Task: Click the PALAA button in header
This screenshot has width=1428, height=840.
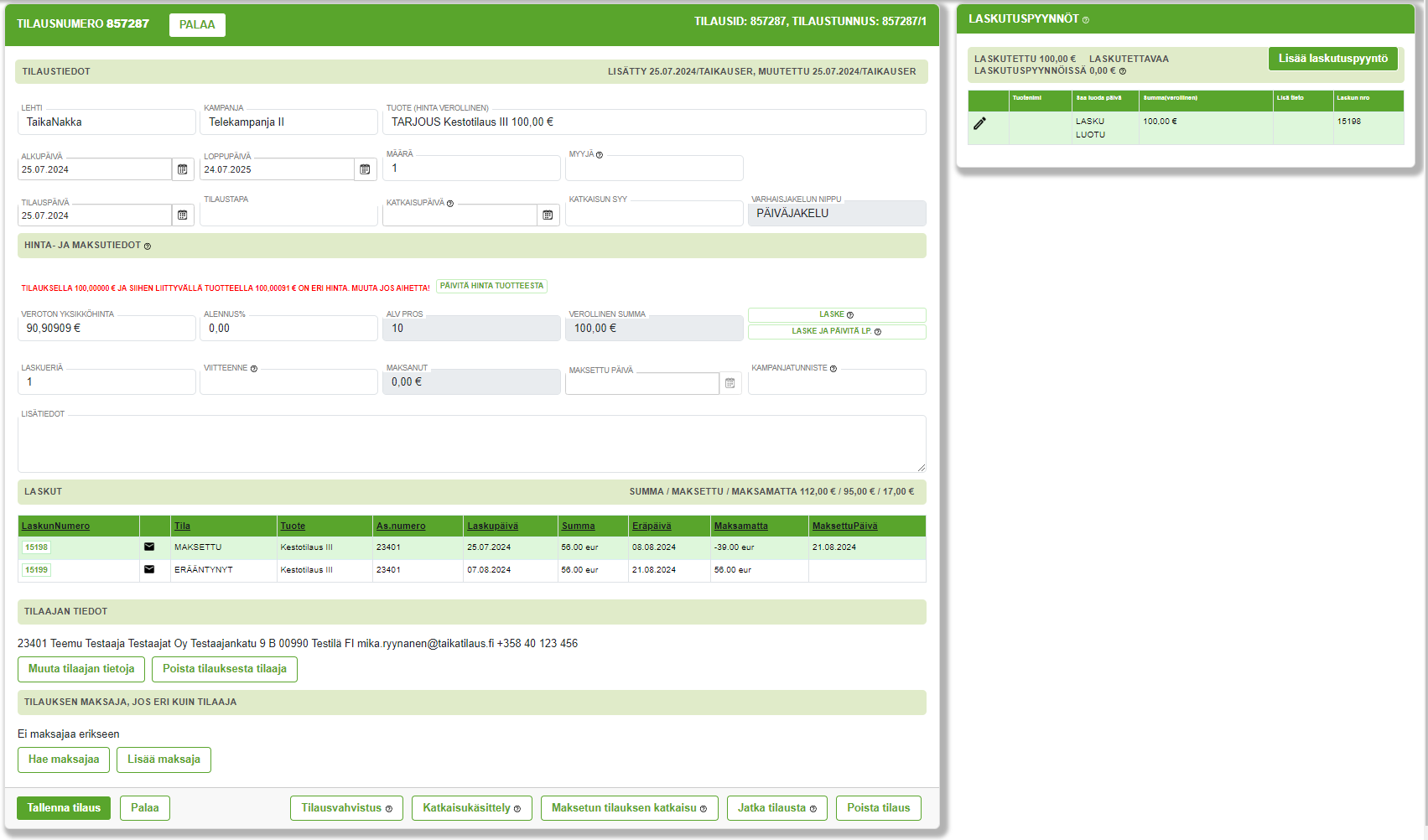Action: pyautogui.click(x=197, y=25)
